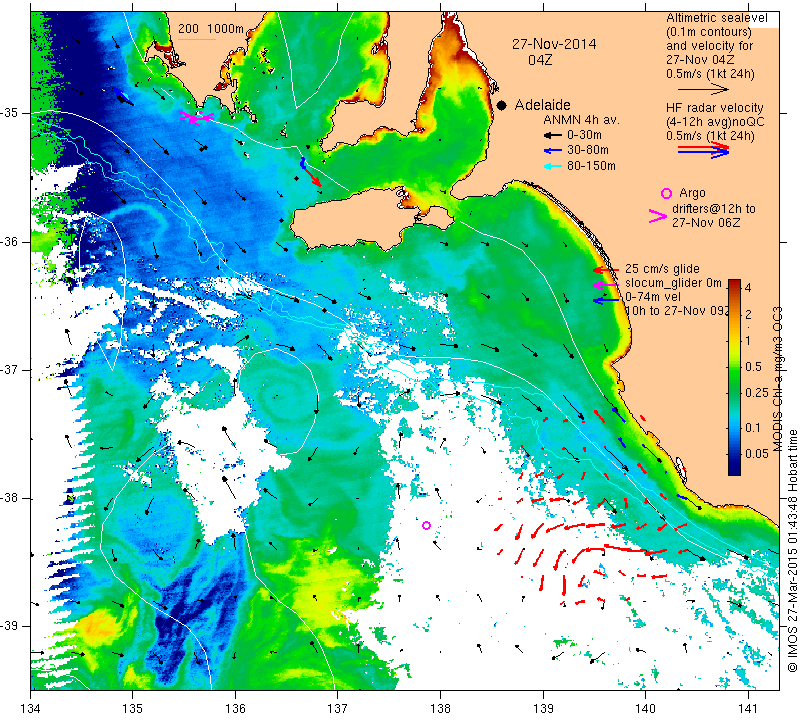The image size is (800, 720).
Task: Click the dark red top of chlorophyll colorbar
Action: point(734,283)
